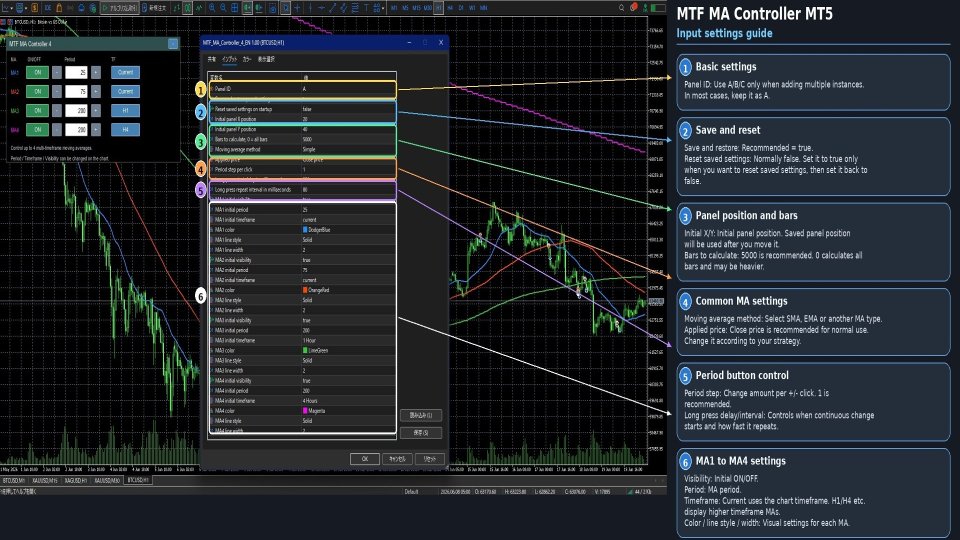
Task: Increase MA1 period with plus button
Action: pyautogui.click(x=96, y=72)
